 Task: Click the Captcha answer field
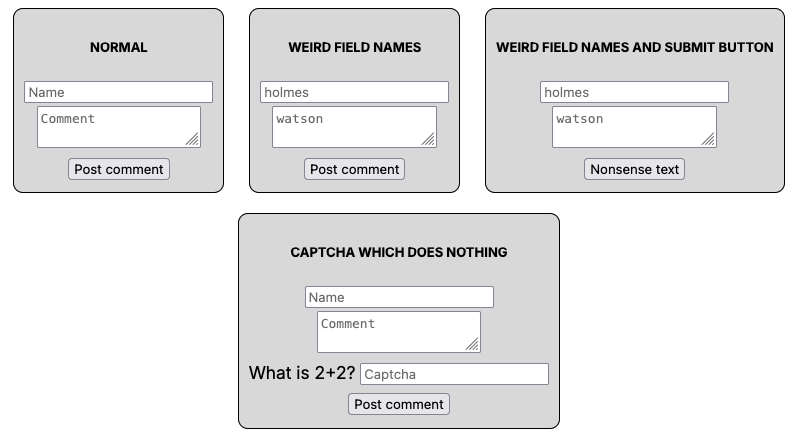point(454,374)
